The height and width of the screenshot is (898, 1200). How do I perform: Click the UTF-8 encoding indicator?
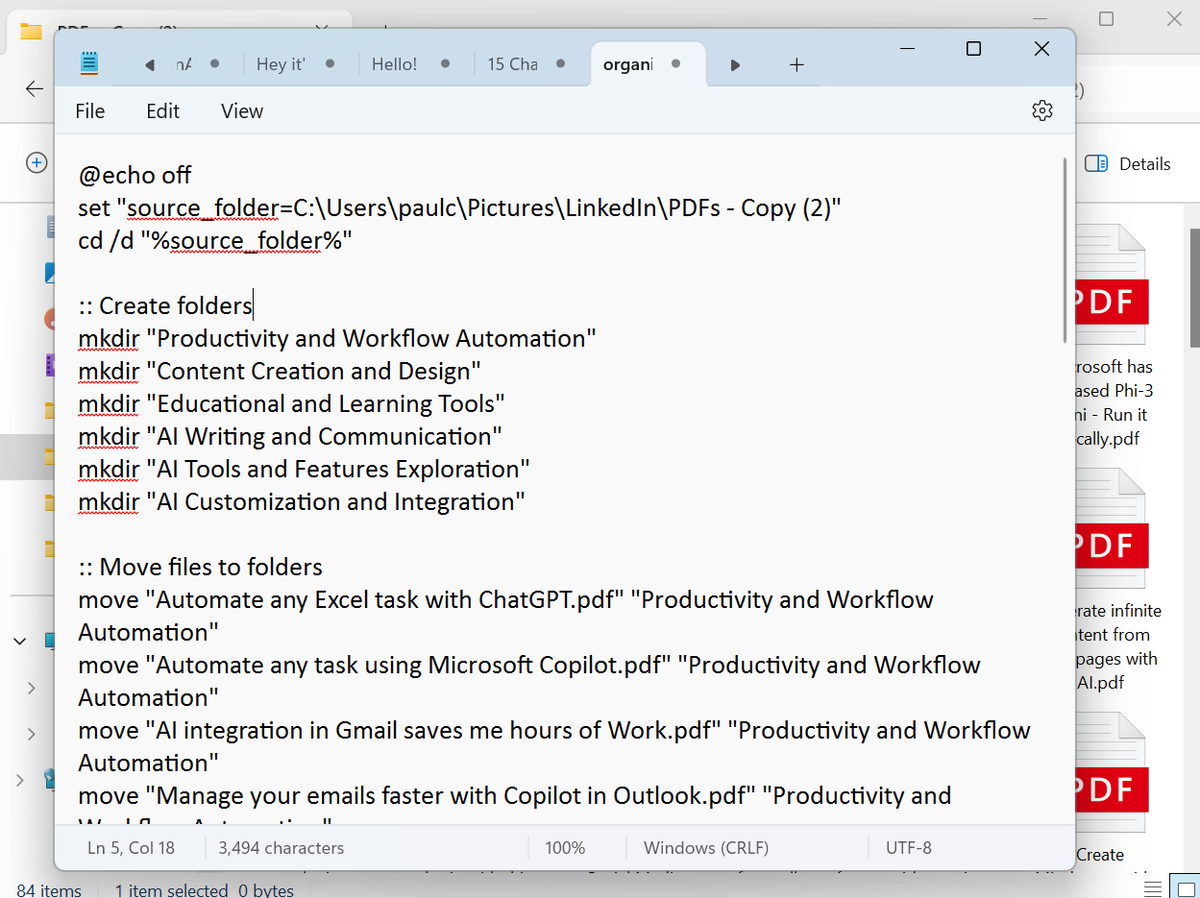coord(908,847)
